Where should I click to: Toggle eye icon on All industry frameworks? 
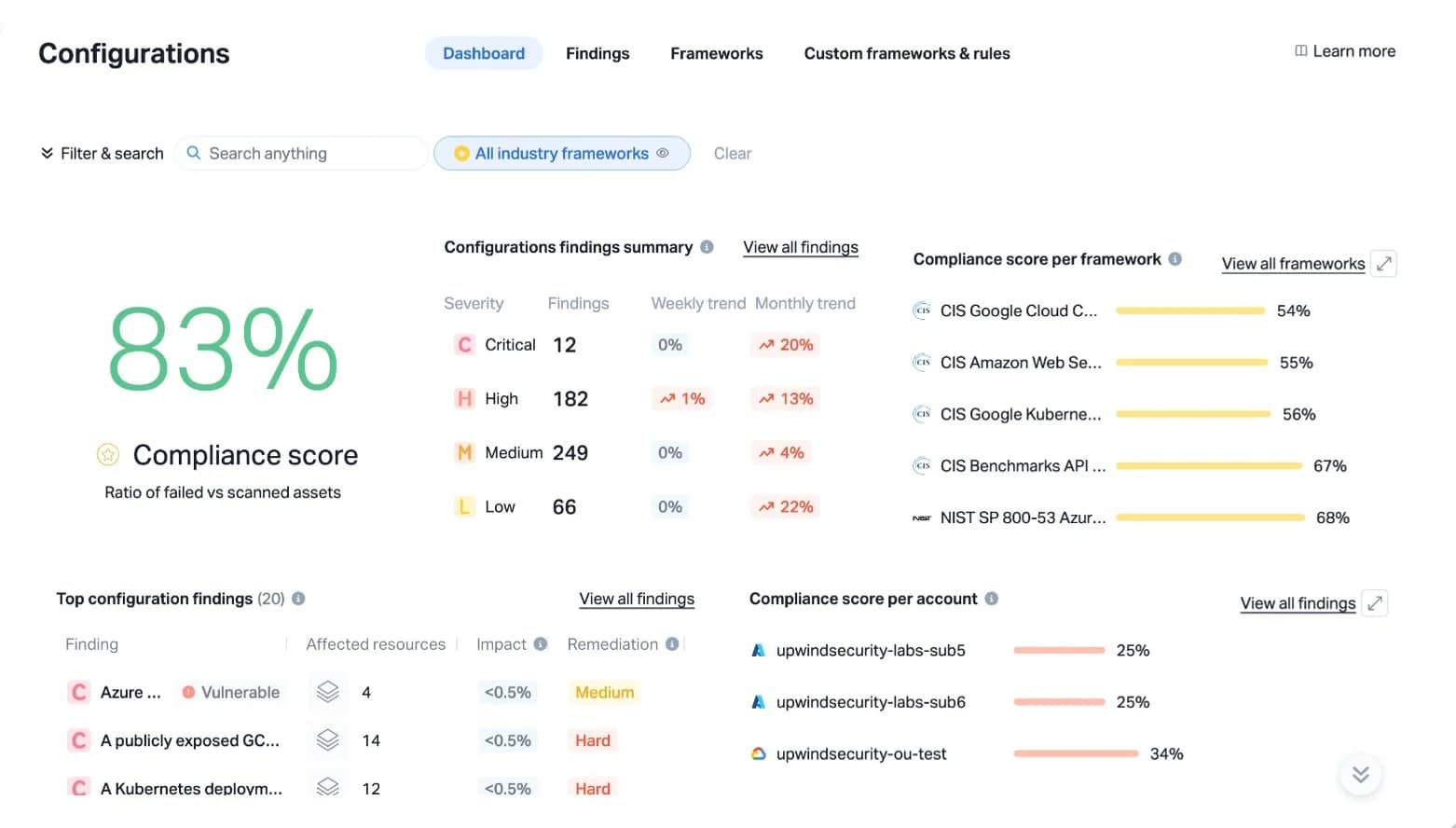pos(663,153)
